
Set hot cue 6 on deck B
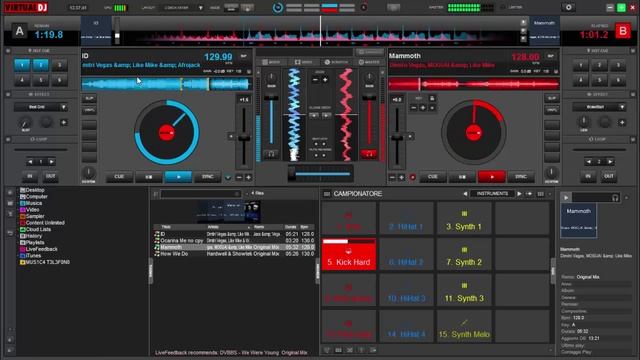click(x=618, y=80)
